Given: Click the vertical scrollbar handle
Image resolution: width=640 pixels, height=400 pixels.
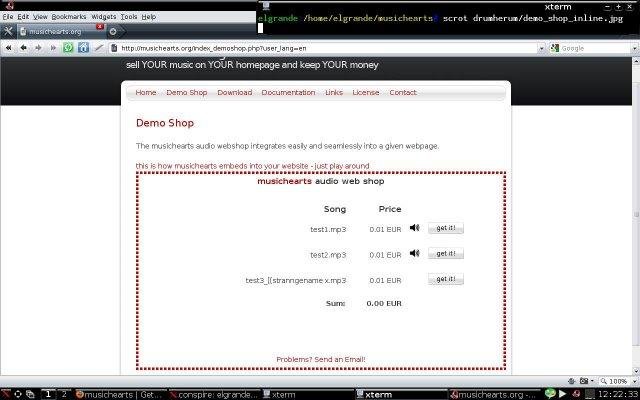Looking at the screenshot, I should pos(636,214).
